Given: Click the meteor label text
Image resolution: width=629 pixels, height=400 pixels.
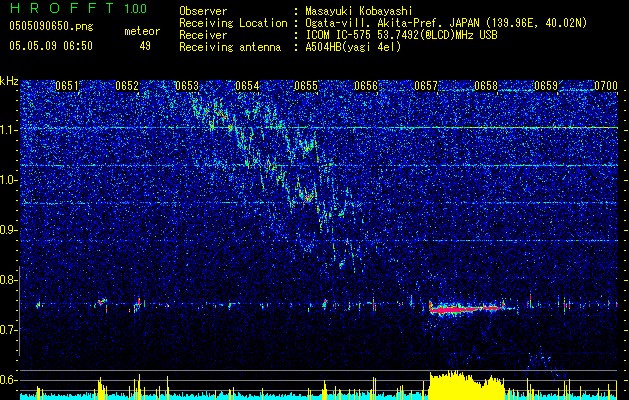Looking at the screenshot, I should point(142,31).
